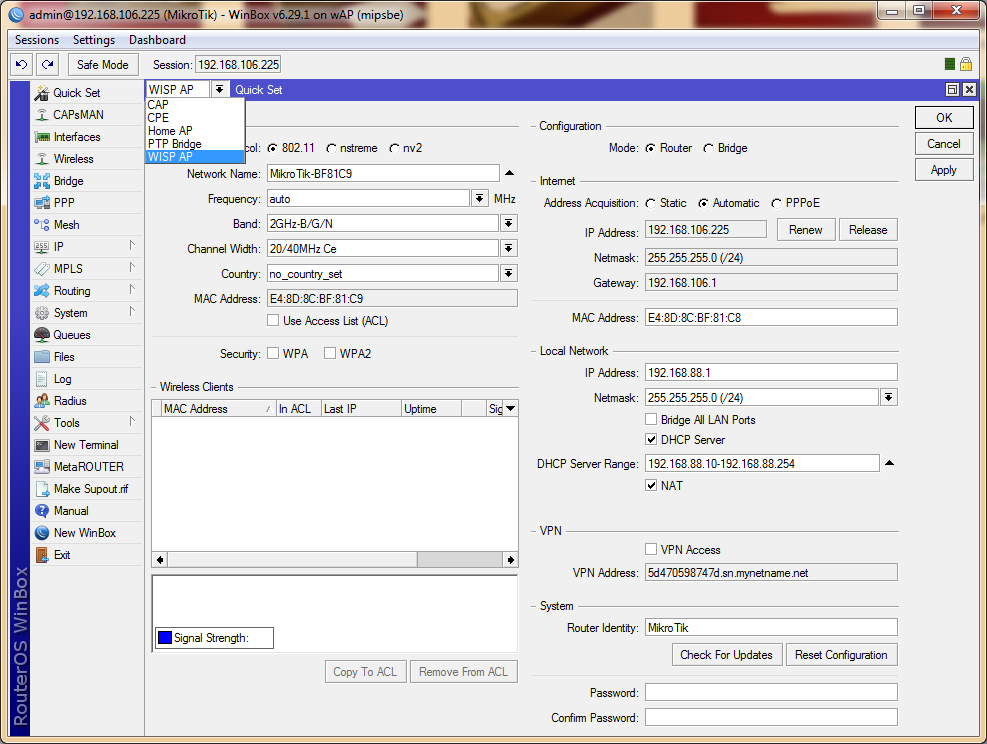Open the Settings menu
The width and height of the screenshot is (987, 744).
pyautogui.click(x=94, y=40)
